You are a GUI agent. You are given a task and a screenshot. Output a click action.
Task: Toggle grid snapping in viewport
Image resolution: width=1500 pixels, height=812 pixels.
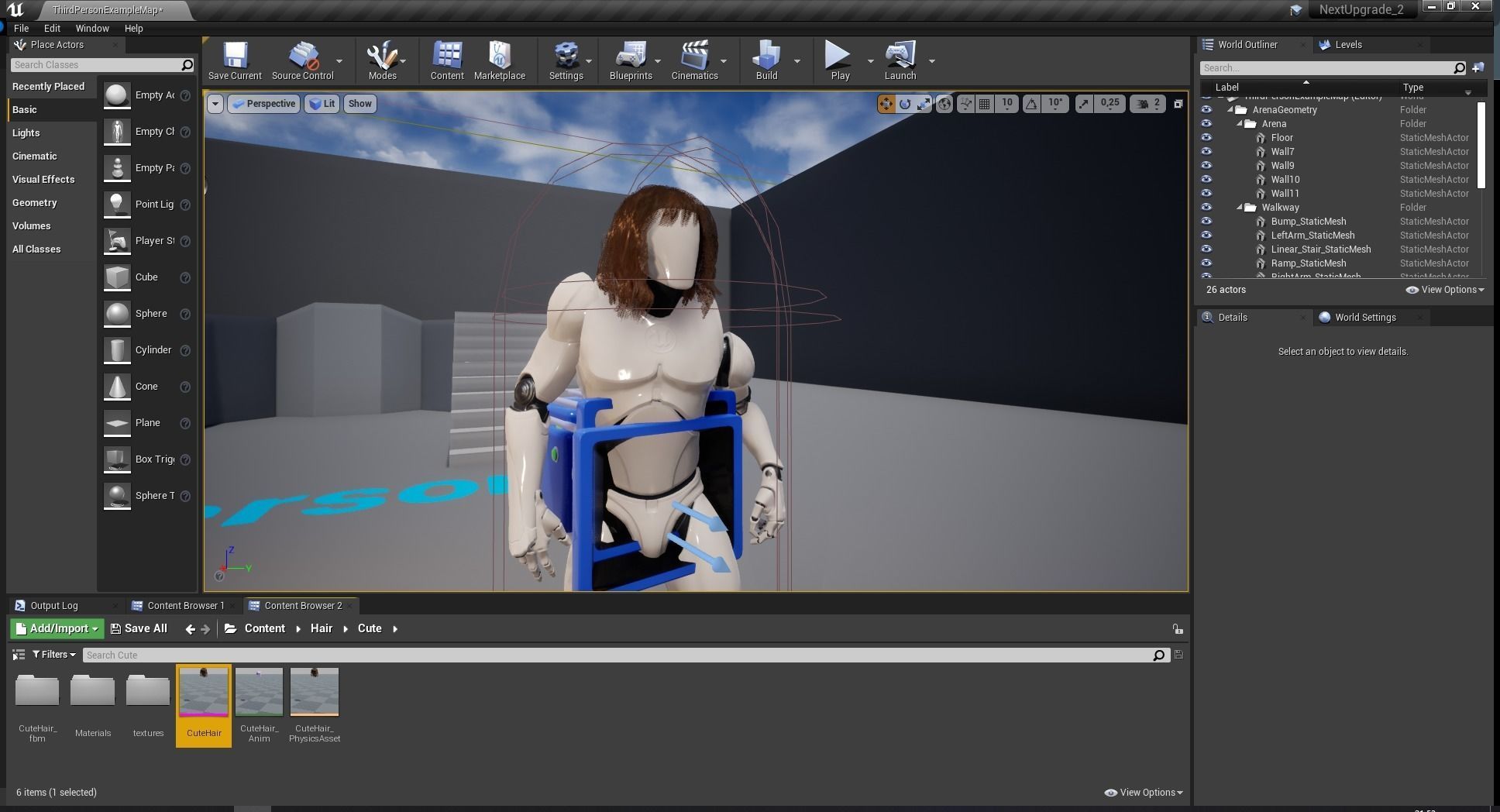tap(985, 104)
